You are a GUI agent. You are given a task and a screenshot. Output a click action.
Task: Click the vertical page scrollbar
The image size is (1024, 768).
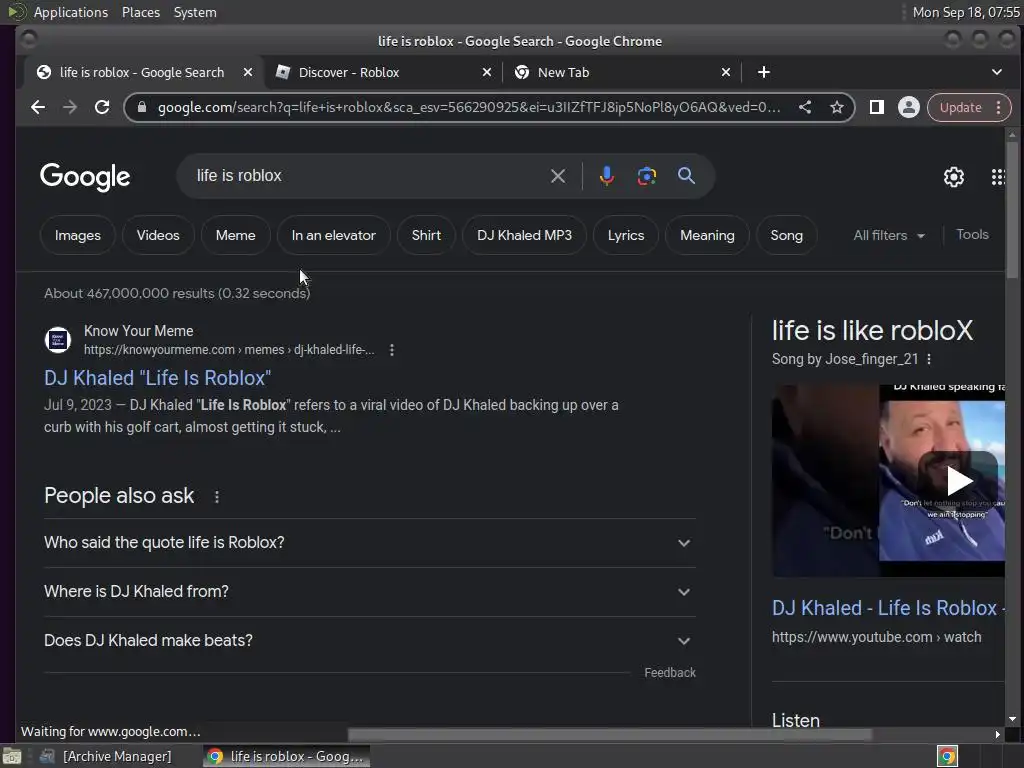point(1012,209)
